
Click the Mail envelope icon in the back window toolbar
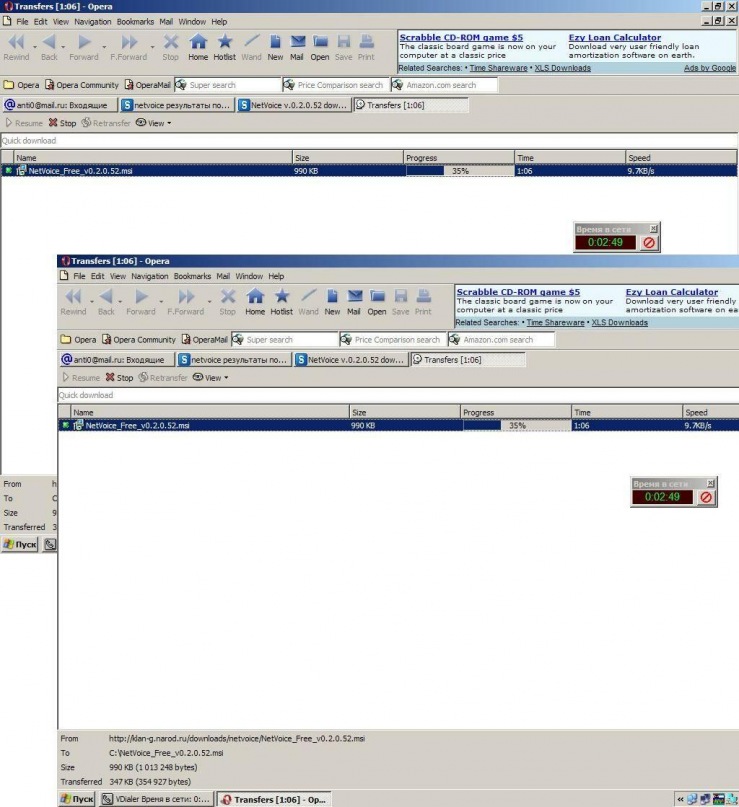click(x=297, y=42)
